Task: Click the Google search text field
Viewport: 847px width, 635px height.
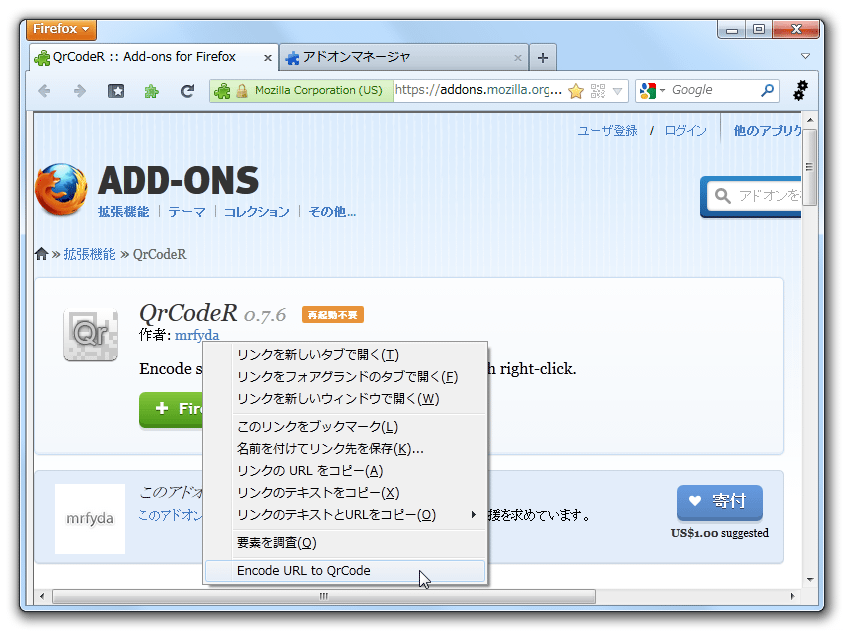Action: [x=713, y=90]
